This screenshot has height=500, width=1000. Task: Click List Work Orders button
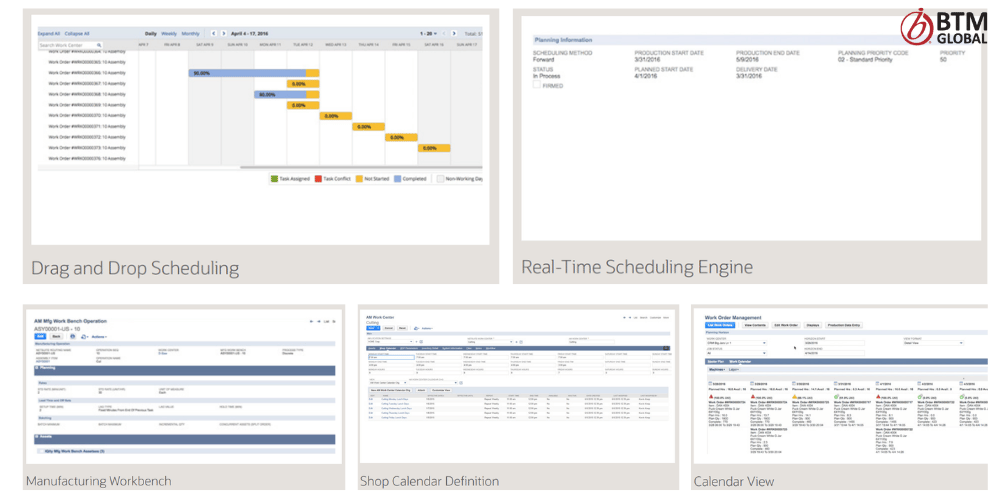[x=720, y=325]
